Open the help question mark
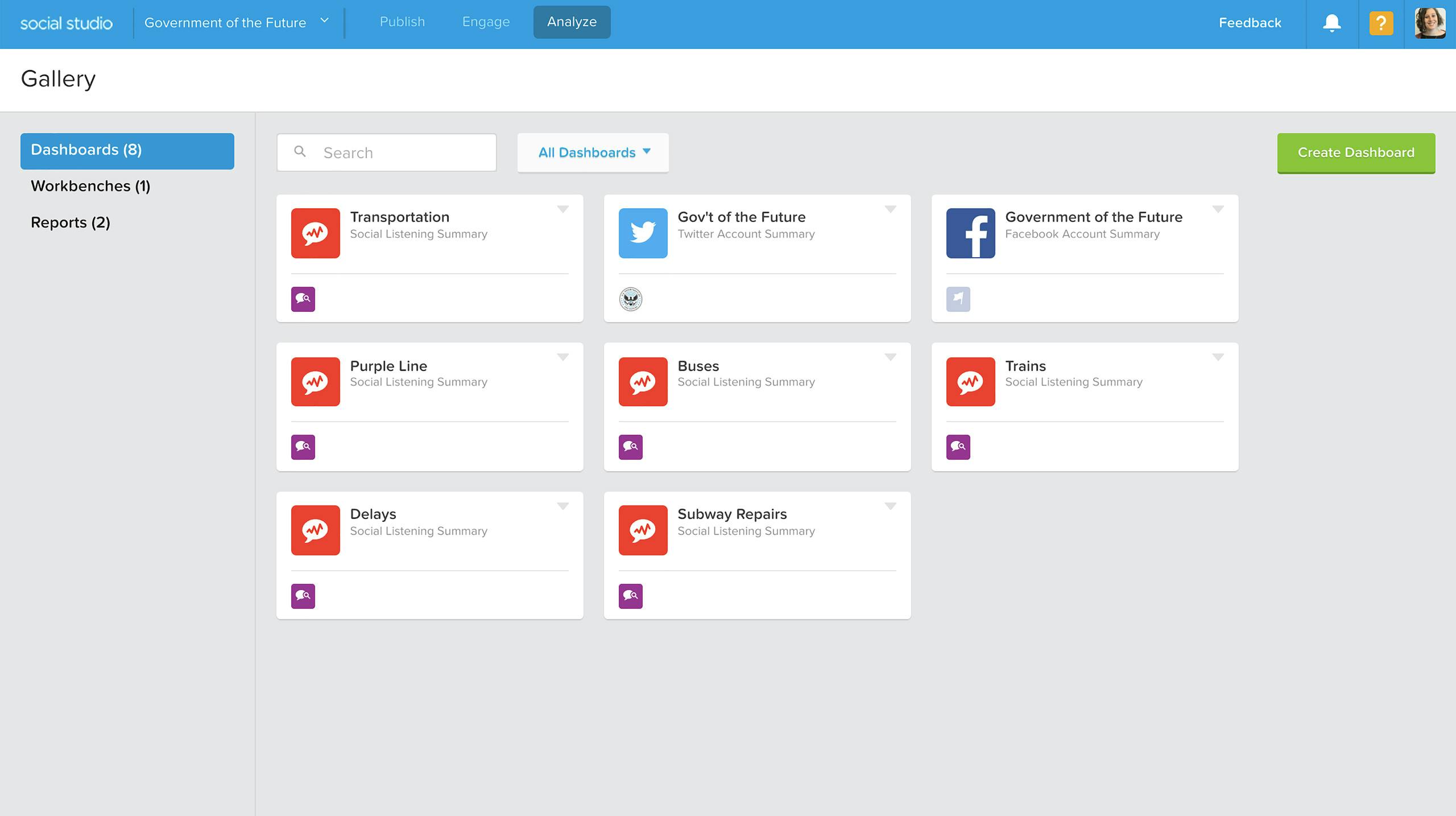Viewport: 1456px width, 816px height. point(1381,23)
